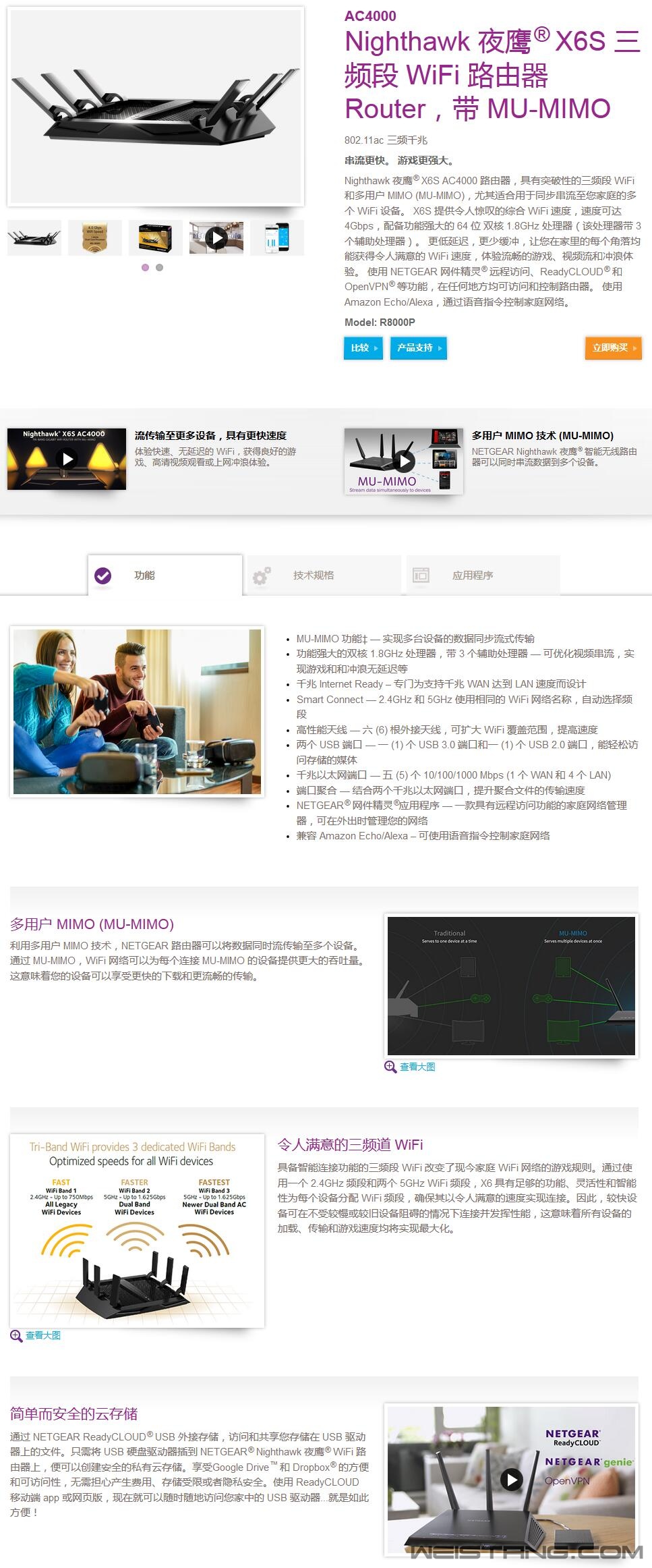Play the MU-MIMO technology video

(403, 461)
